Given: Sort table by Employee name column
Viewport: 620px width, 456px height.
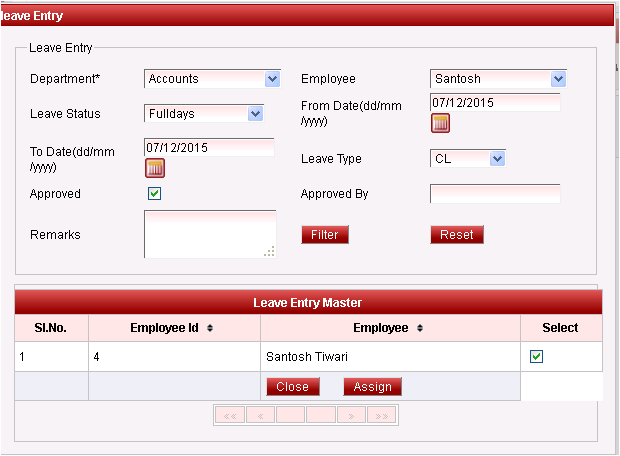Looking at the screenshot, I should pyautogui.click(x=420, y=328).
